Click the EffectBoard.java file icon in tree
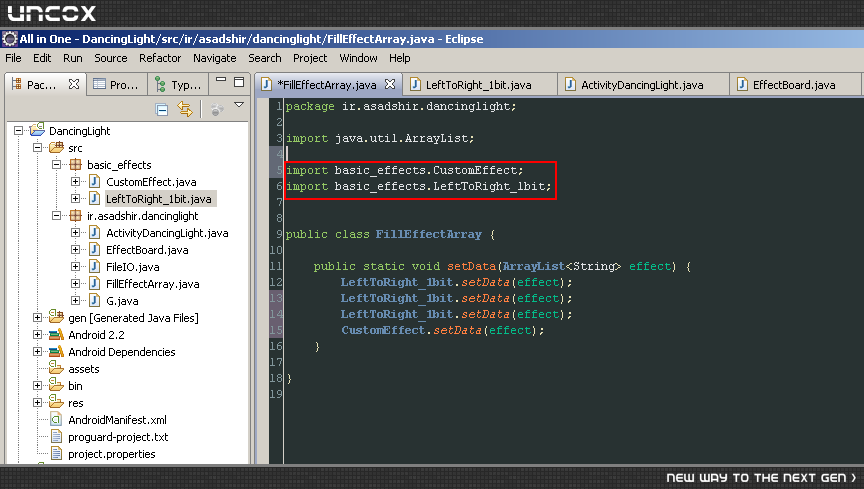Image resolution: width=864 pixels, height=489 pixels. pos(95,250)
